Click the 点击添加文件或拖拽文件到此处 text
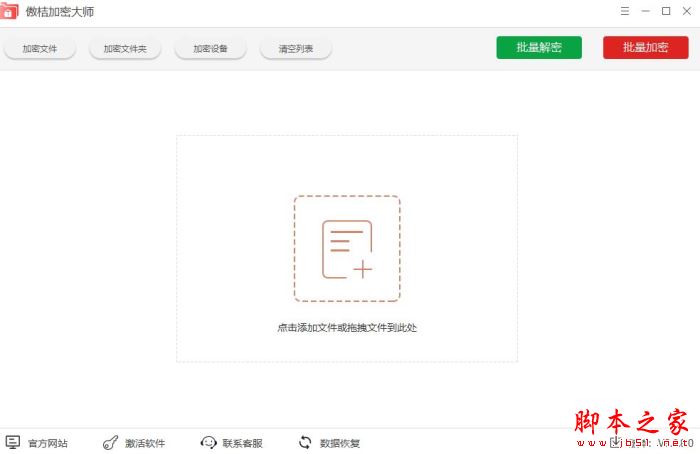The width and height of the screenshot is (700, 454). pos(347,328)
